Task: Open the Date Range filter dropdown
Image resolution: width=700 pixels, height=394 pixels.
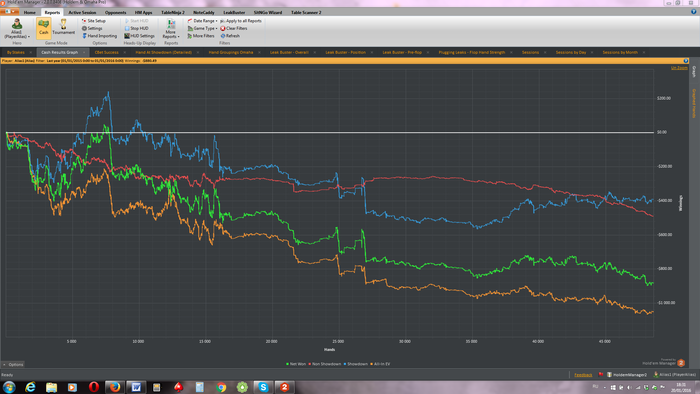Action: point(202,21)
